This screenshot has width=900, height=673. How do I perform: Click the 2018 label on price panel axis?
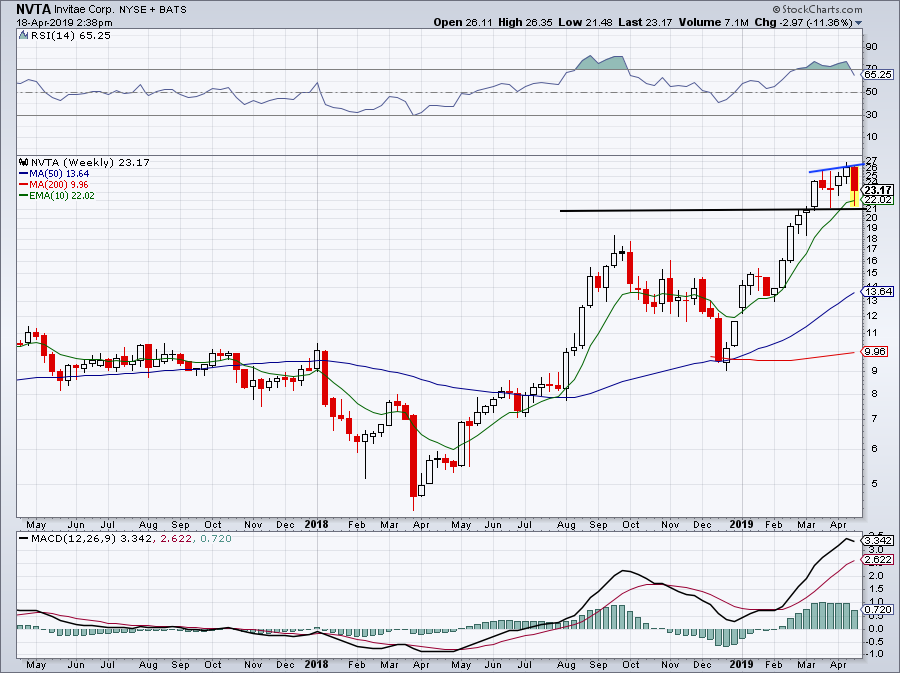coord(316,524)
